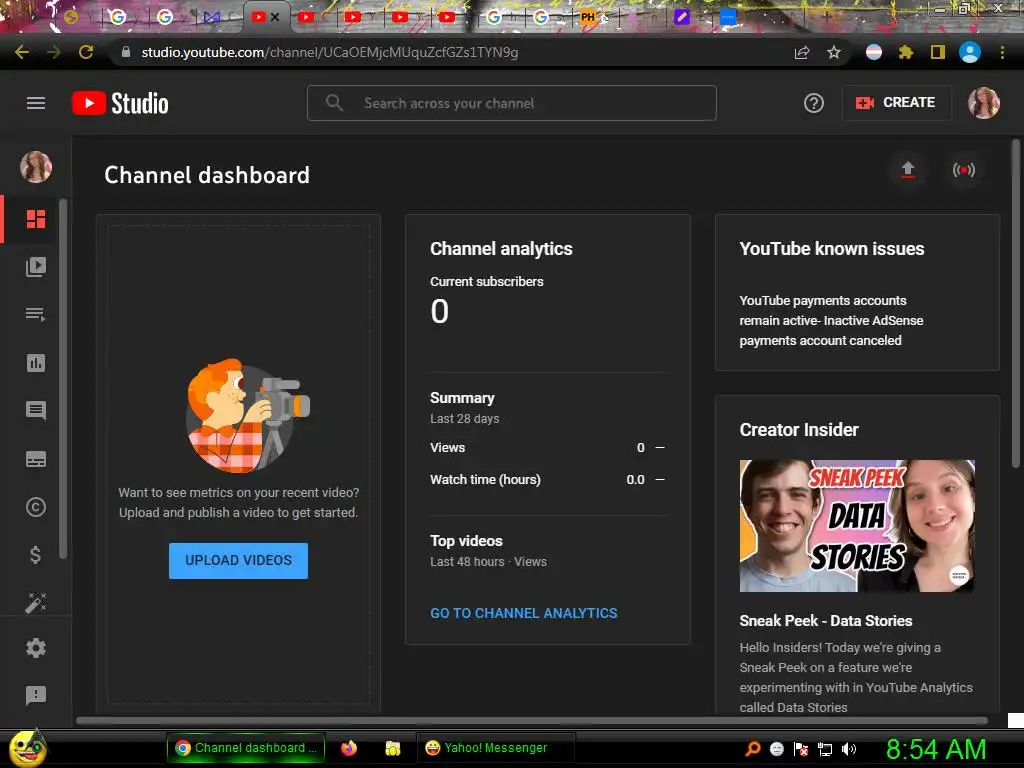Open a new tab with the plus button
This screenshot has width=1024, height=768.
pos(826,18)
